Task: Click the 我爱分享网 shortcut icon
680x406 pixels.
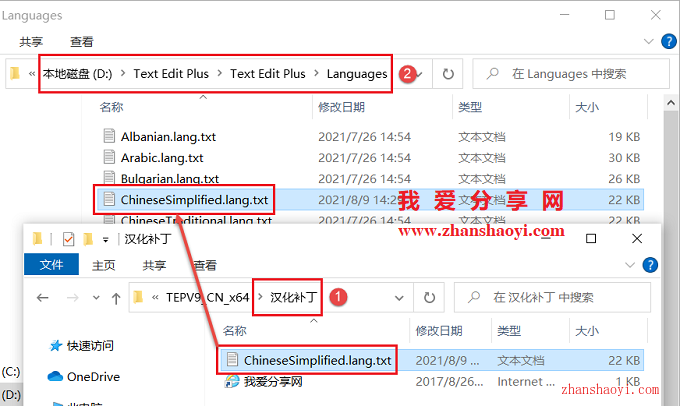Action: tap(232, 382)
